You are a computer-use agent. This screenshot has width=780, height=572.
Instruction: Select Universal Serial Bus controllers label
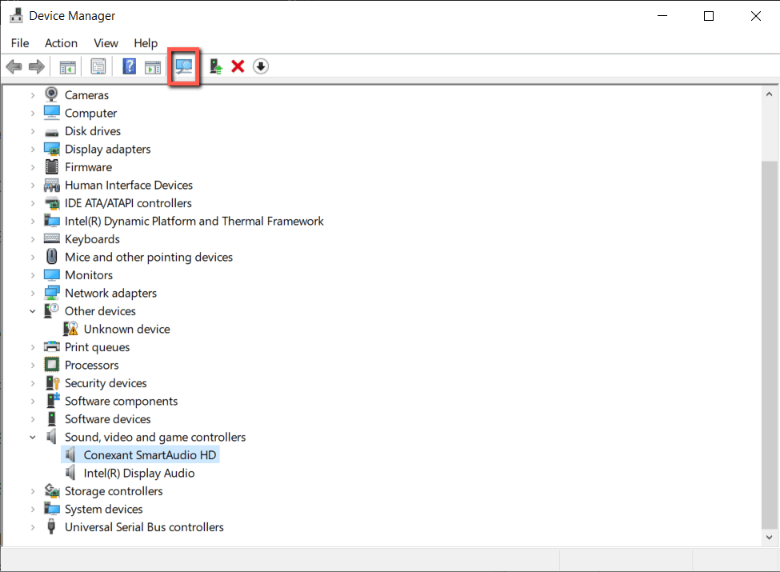coord(144,527)
